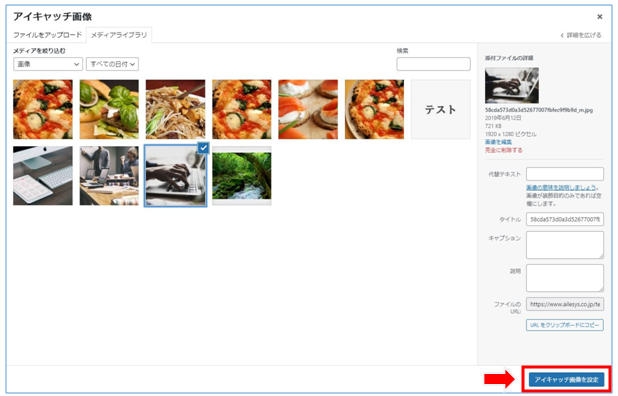Open the 画像 media type filter dropdown

point(48,64)
